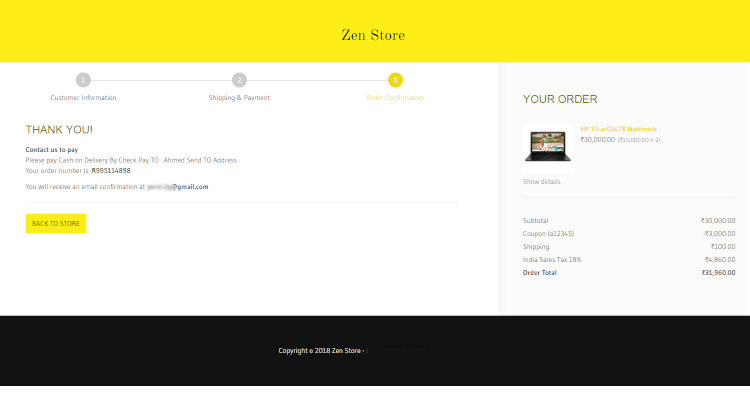Click the Copyright 2018 Zen Store footer text
This screenshot has height=400, width=750.
(320, 351)
